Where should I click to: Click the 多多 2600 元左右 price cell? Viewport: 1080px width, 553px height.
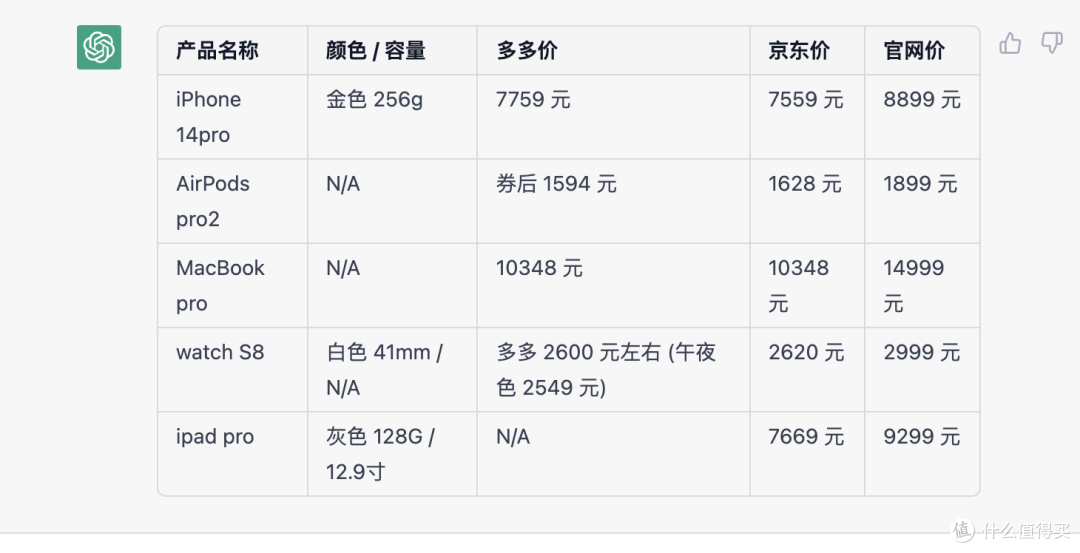(613, 370)
